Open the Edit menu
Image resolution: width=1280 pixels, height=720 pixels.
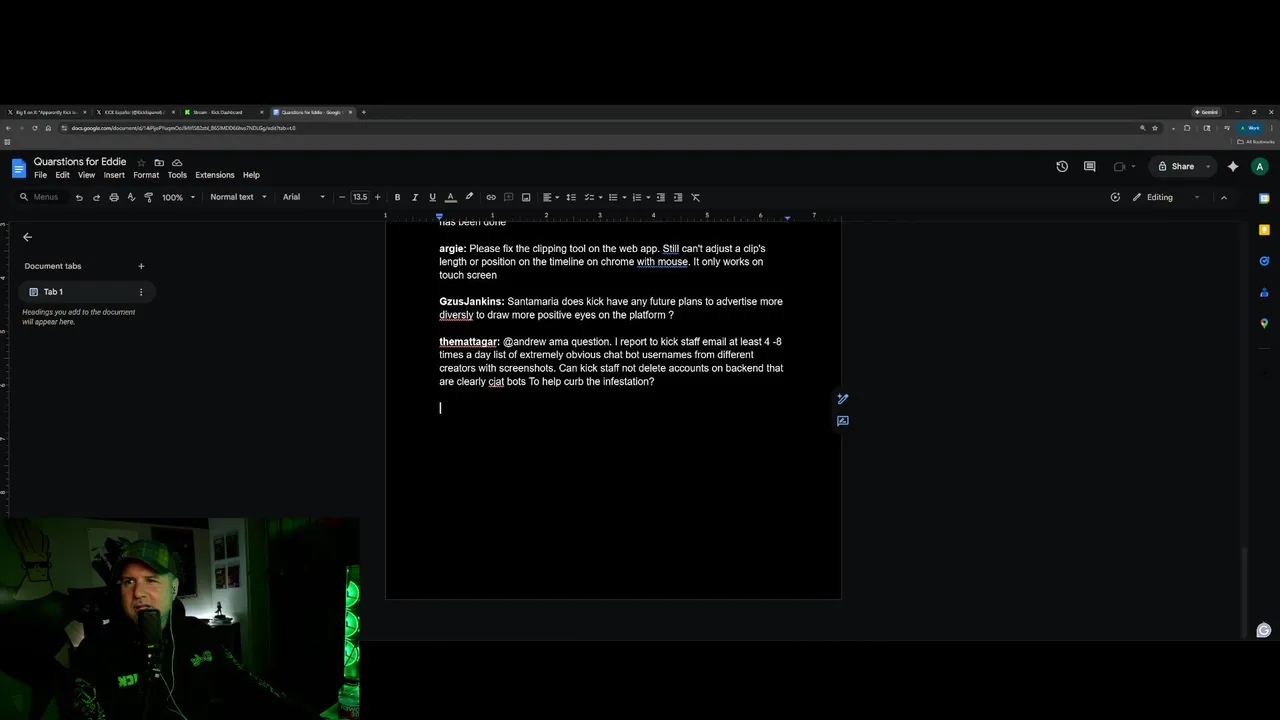(x=62, y=175)
